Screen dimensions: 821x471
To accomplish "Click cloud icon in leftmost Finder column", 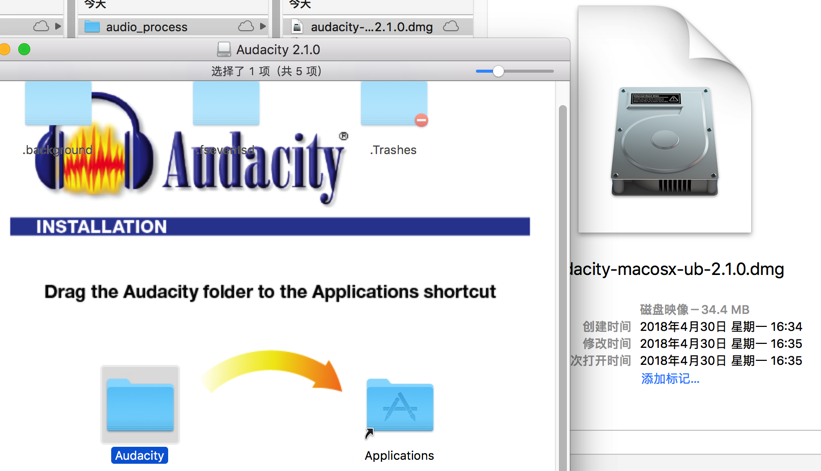I will pos(41,26).
